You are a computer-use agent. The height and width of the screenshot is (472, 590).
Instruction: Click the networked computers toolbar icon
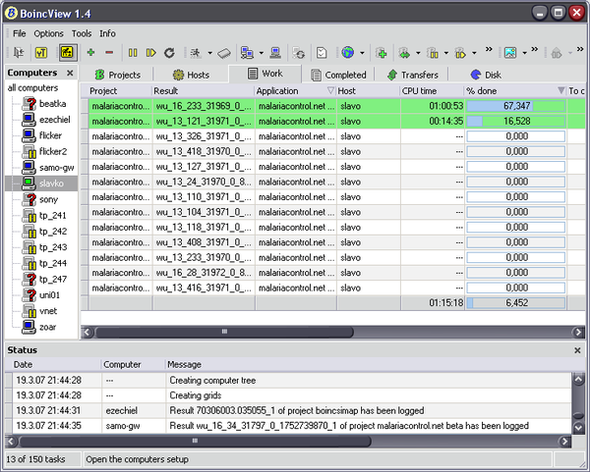(x=247, y=53)
